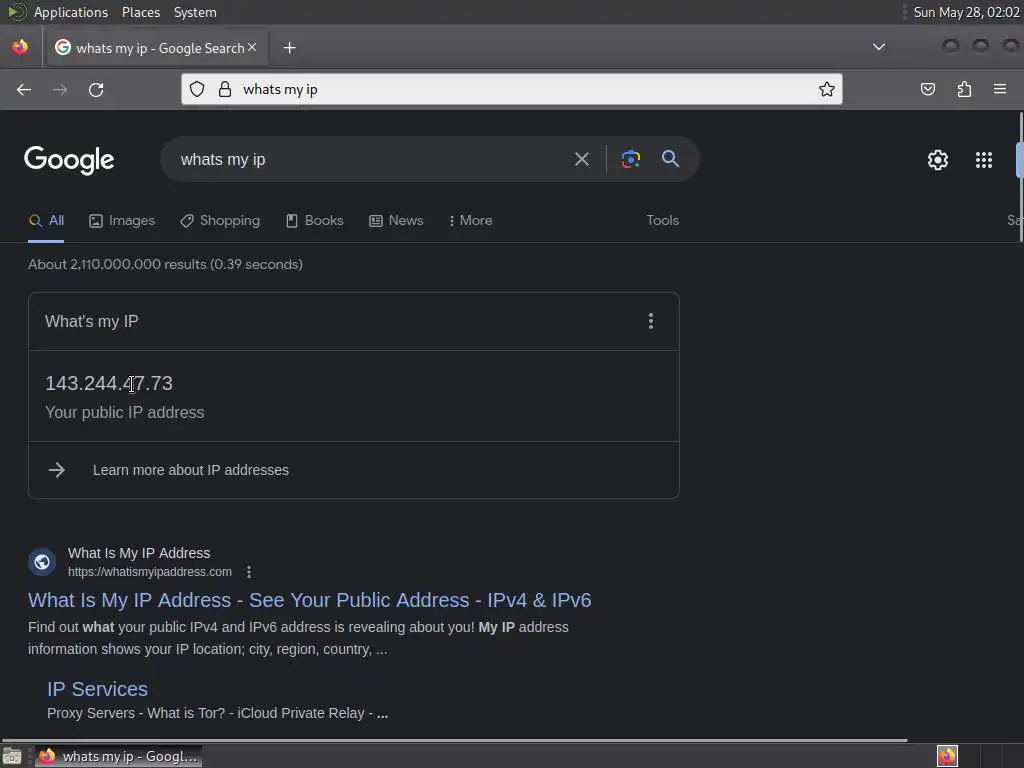Go to the Google logo home
1024x768 pixels.
tap(69, 160)
